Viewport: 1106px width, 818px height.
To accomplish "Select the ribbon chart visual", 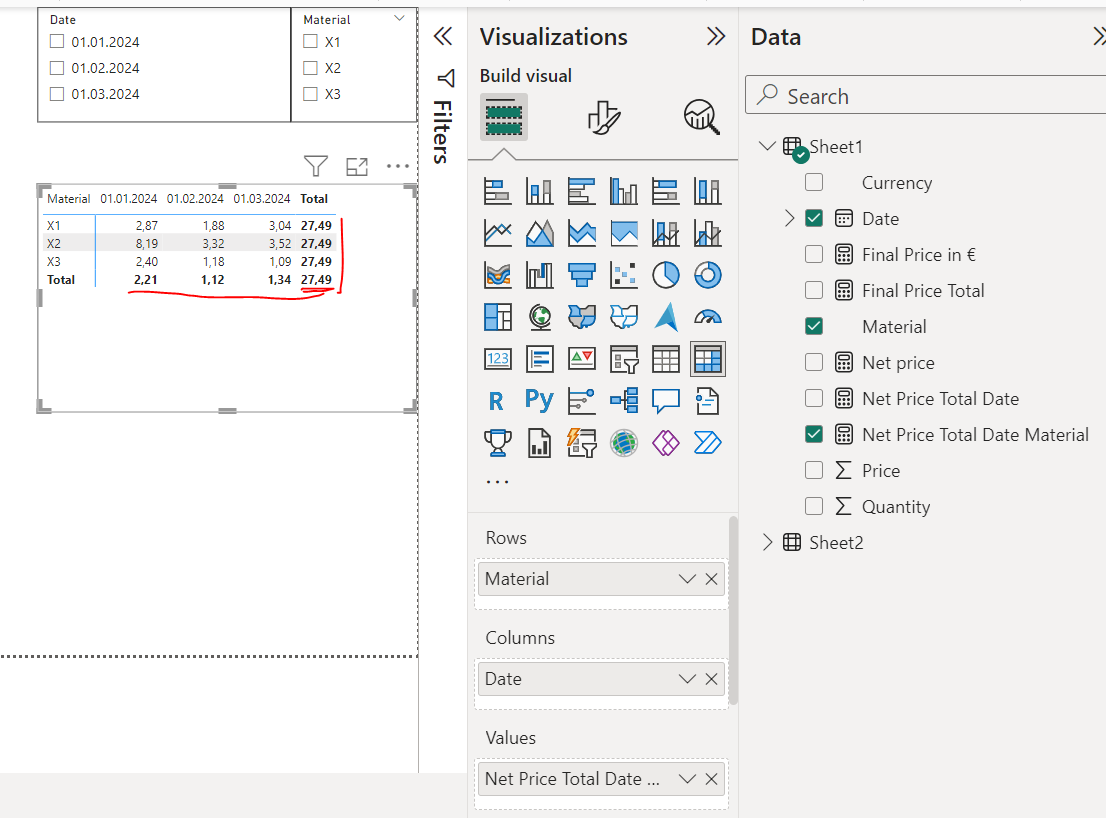I will [497, 275].
